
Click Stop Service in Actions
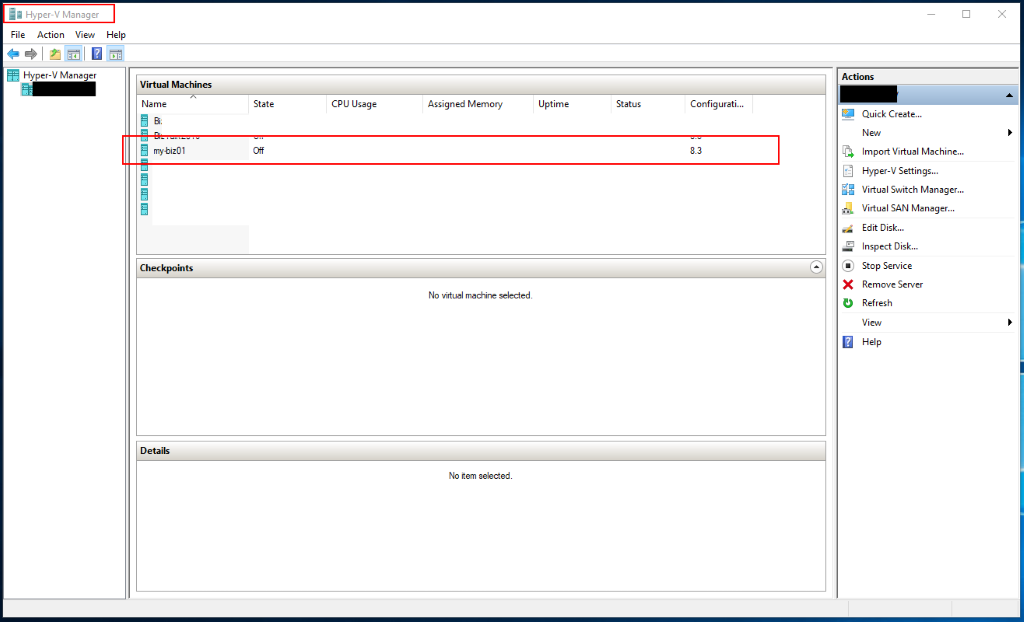coord(886,265)
